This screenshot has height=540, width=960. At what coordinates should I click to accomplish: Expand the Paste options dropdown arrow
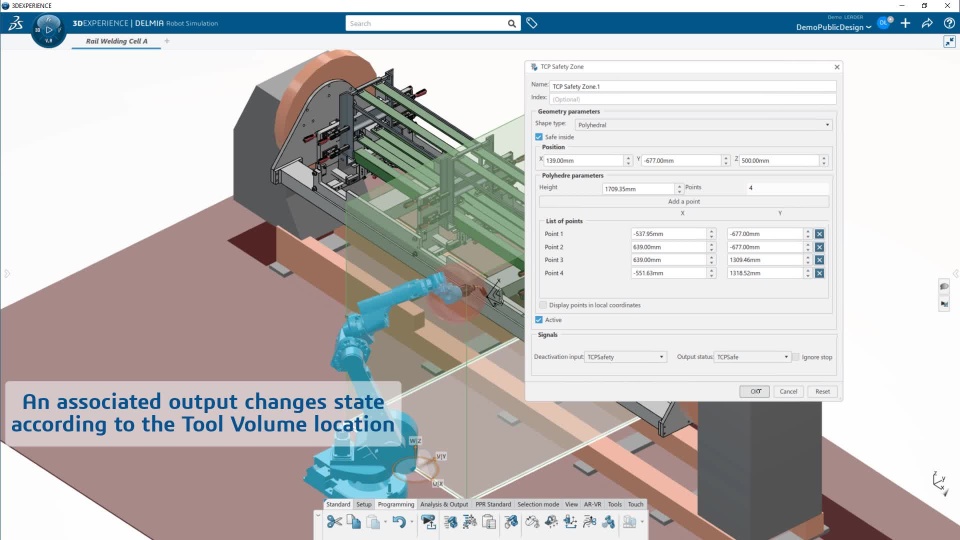click(385, 522)
